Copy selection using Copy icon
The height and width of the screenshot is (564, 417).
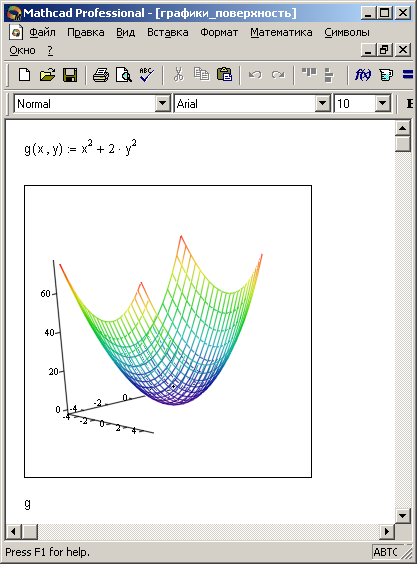click(x=201, y=75)
